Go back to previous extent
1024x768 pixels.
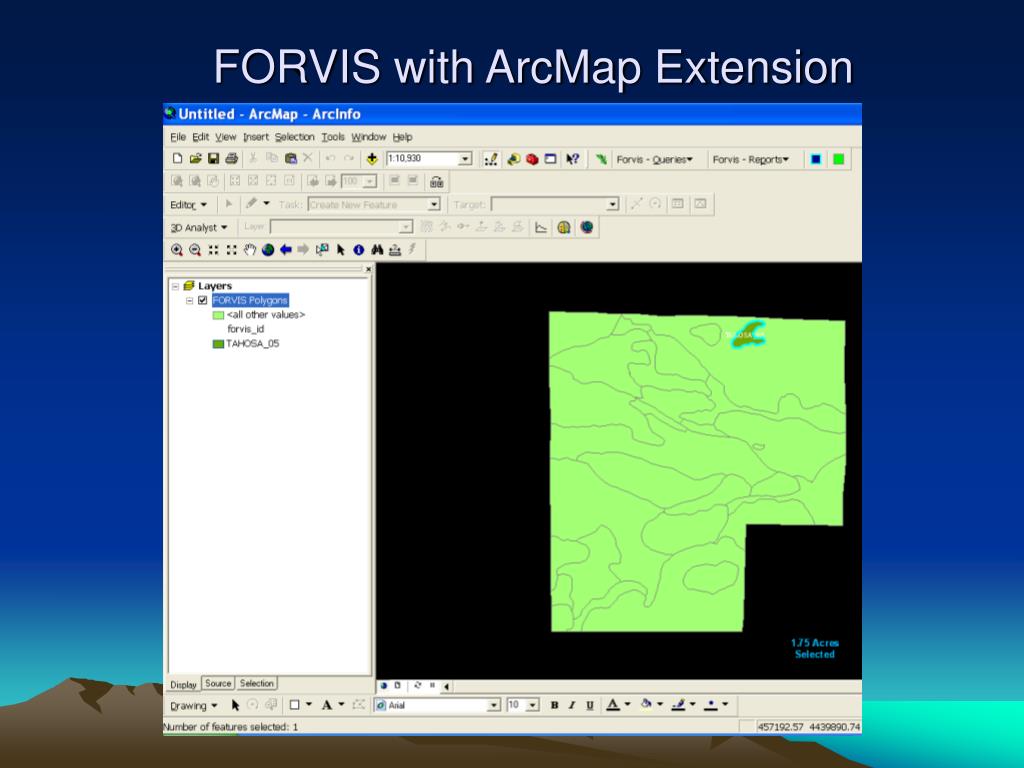pos(285,249)
